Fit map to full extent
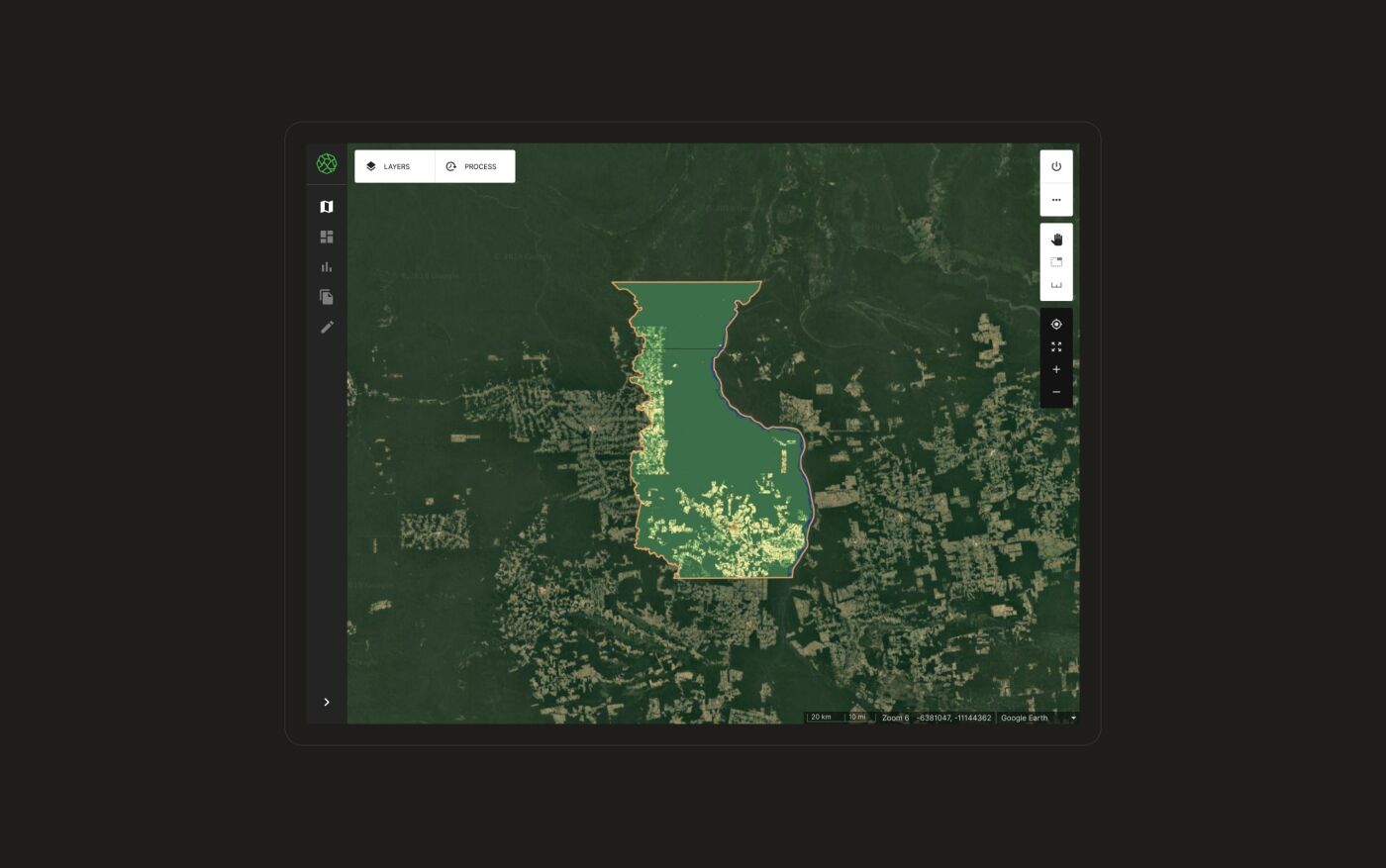The image size is (1386, 868). pyautogui.click(x=1056, y=346)
